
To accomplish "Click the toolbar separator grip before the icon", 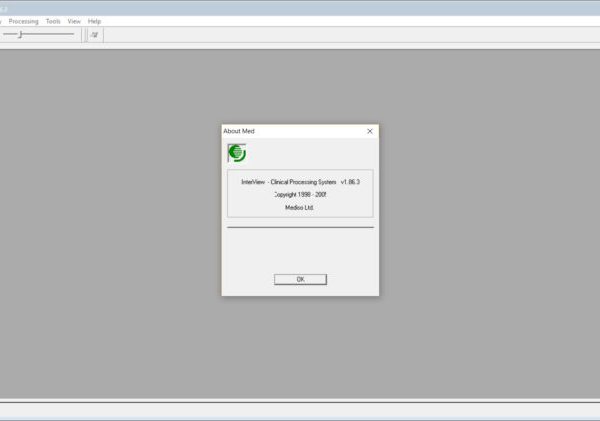I will [x=84, y=35].
